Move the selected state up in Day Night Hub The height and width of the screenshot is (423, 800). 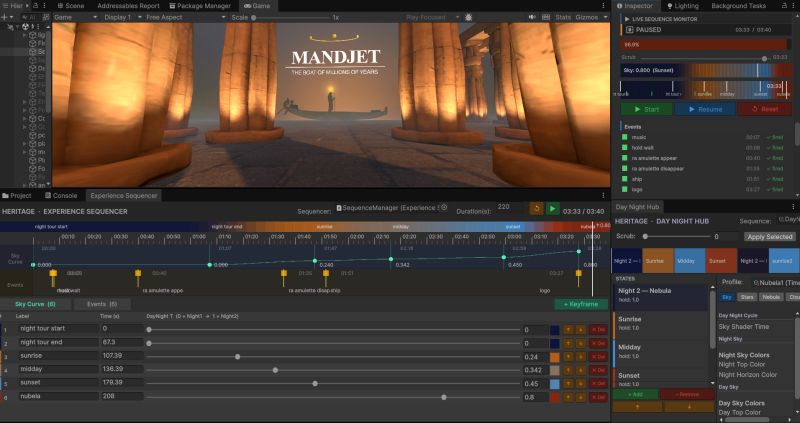click(637, 407)
